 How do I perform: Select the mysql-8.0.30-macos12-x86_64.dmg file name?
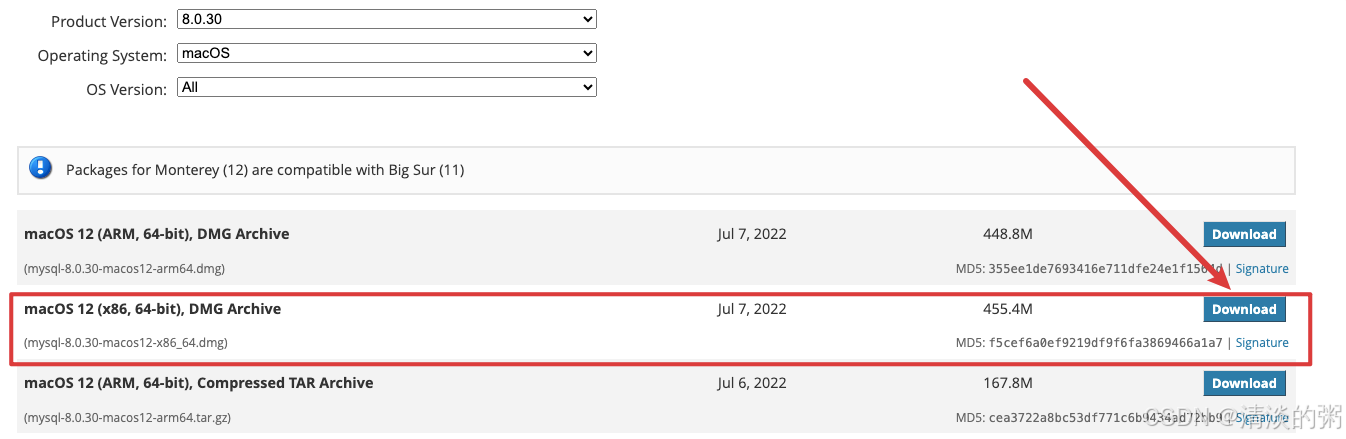click(x=126, y=343)
